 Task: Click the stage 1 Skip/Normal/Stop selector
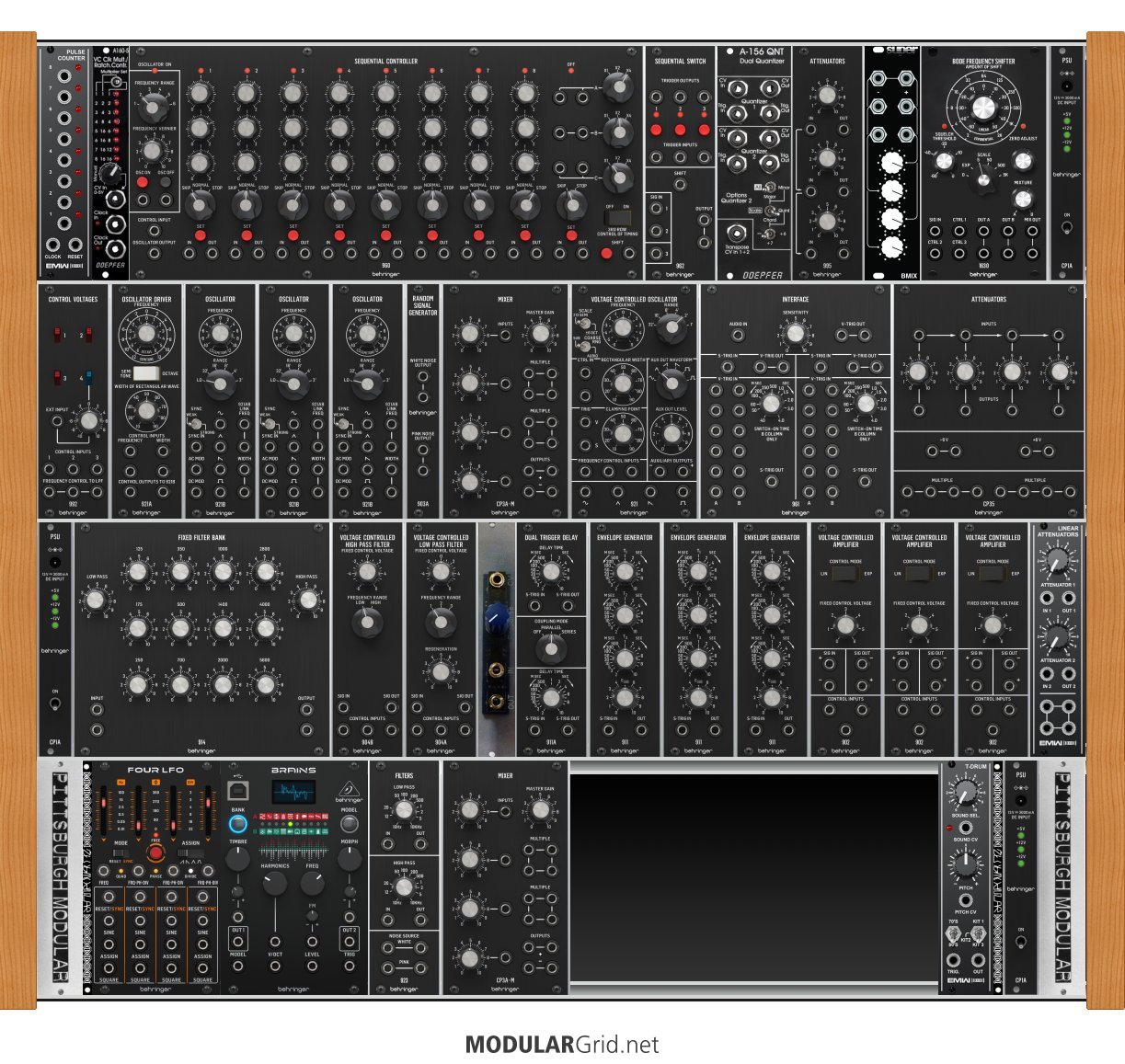[x=200, y=203]
